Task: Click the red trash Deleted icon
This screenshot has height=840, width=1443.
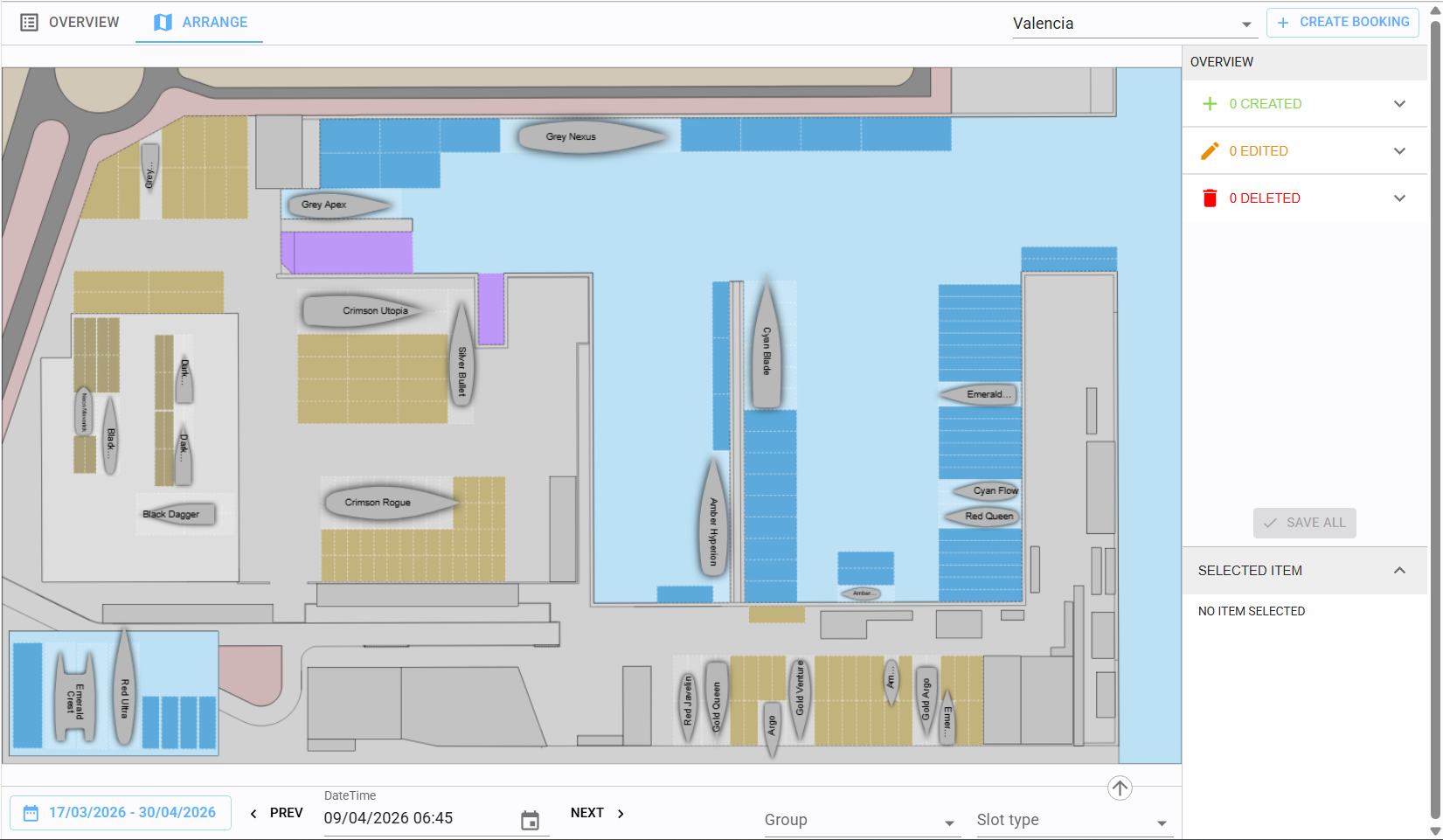Action: tap(1210, 198)
